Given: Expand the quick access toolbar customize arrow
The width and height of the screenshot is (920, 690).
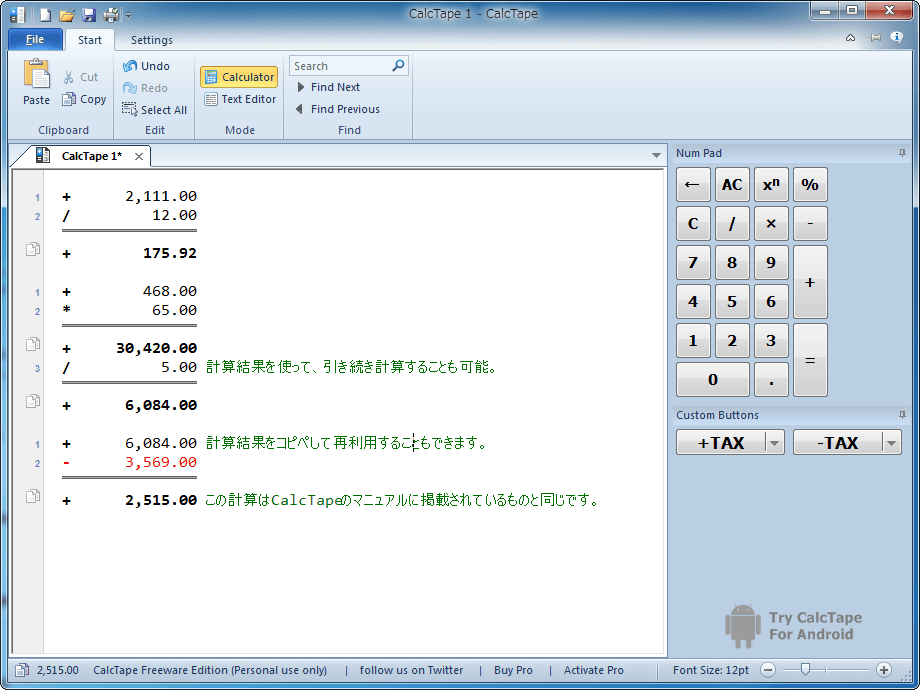Looking at the screenshot, I should pyautogui.click(x=128, y=15).
